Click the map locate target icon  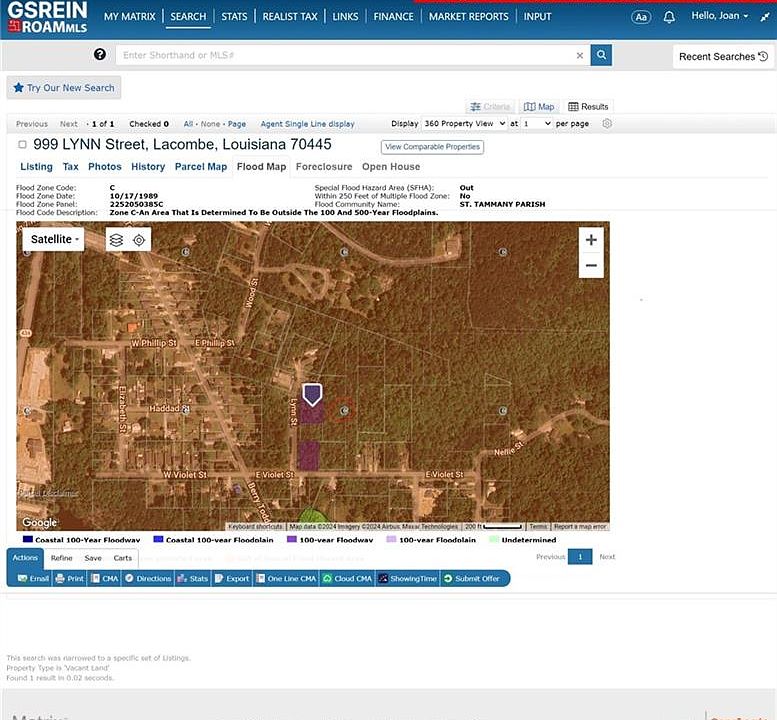[x=139, y=240]
